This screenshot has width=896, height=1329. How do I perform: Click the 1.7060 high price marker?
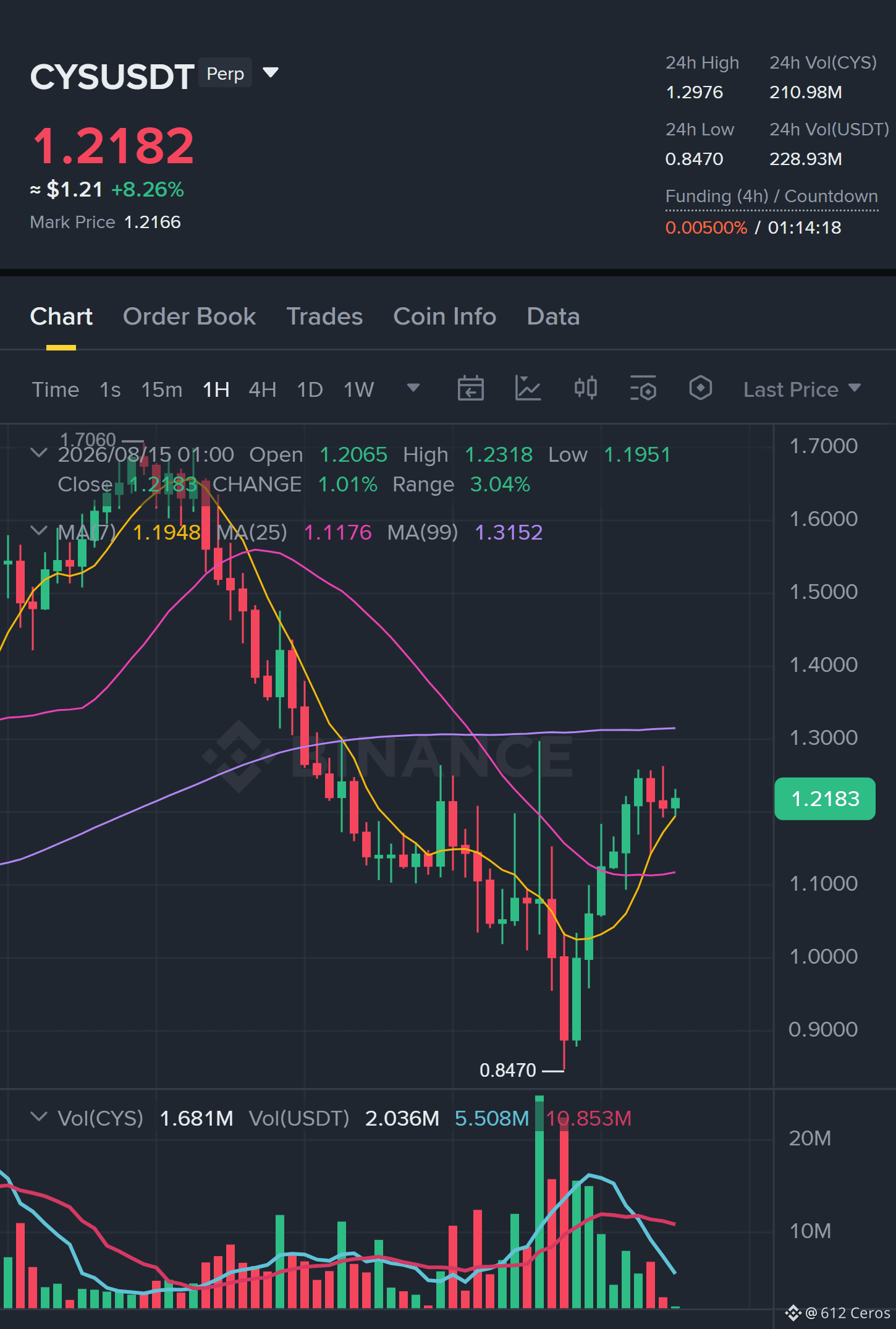[88, 439]
